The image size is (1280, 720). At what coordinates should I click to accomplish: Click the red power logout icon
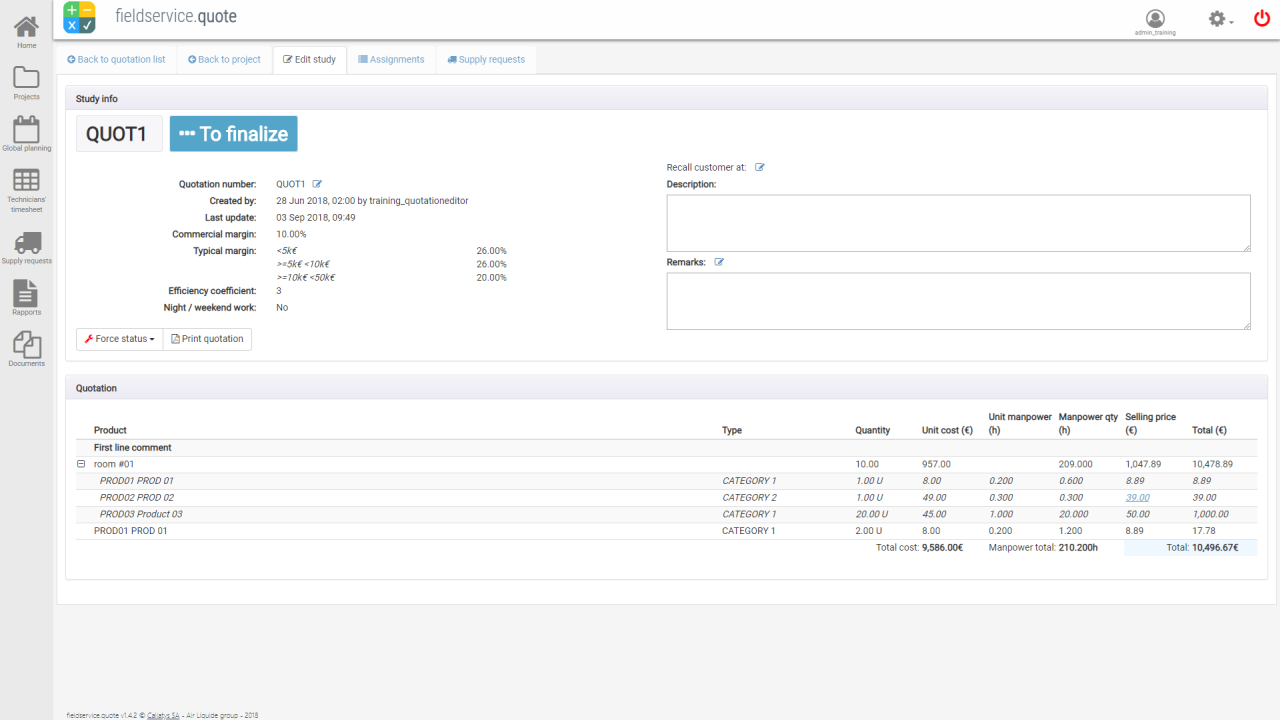pyautogui.click(x=1262, y=18)
